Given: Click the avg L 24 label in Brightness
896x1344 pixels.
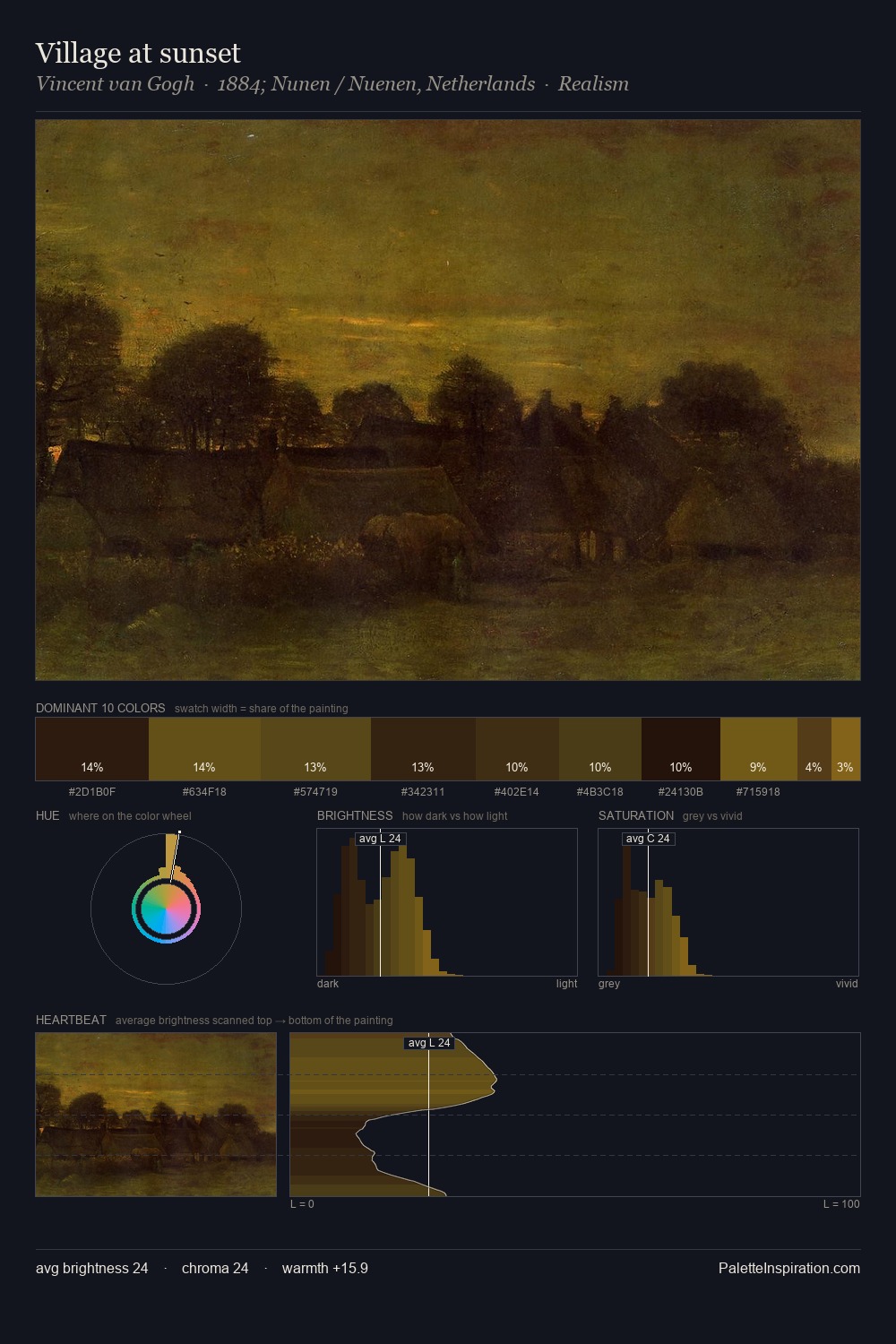Looking at the screenshot, I should tap(380, 839).
